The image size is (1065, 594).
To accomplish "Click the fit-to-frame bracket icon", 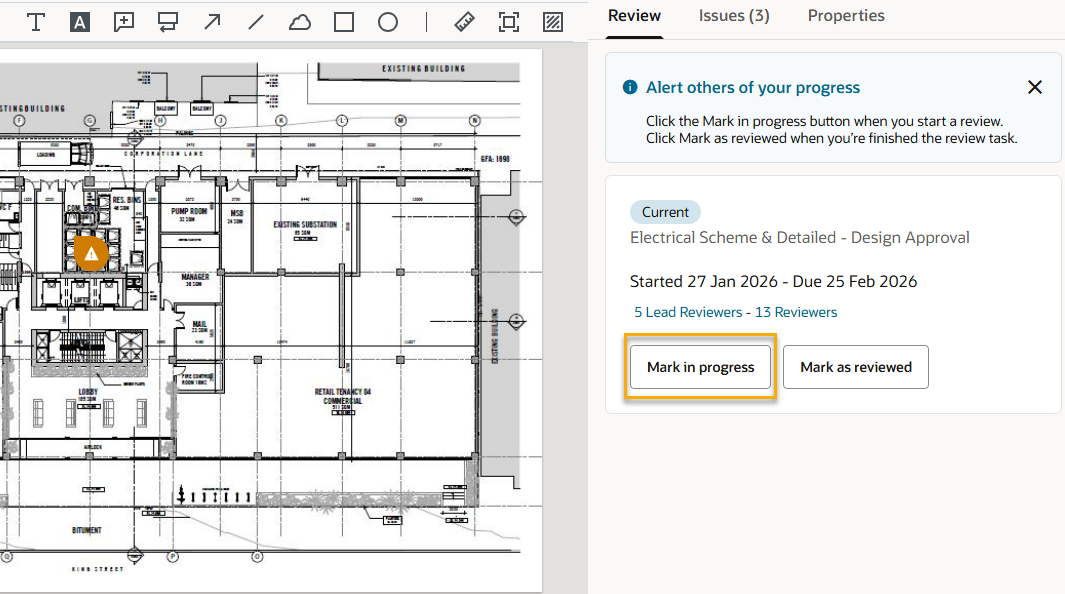I will pos(508,22).
